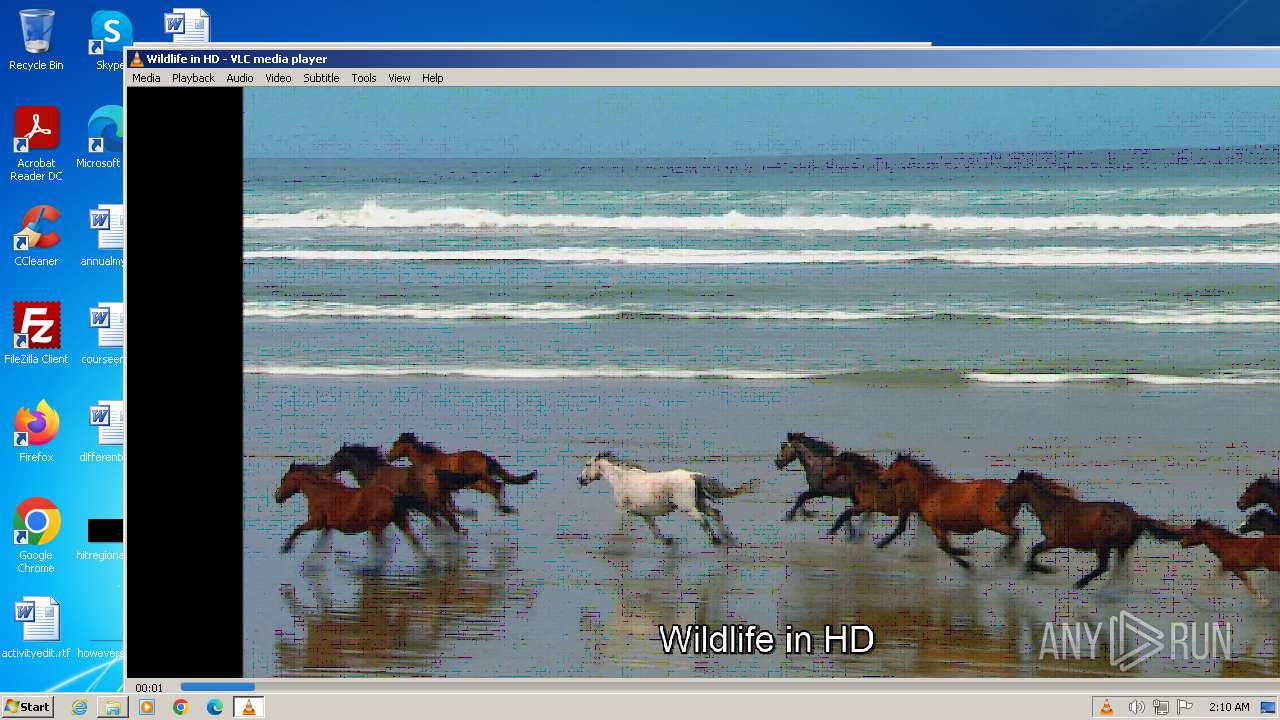1280x720 pixels.
Task: Click the 2:10 AM system clock
Action: [x=1229, y=707]
